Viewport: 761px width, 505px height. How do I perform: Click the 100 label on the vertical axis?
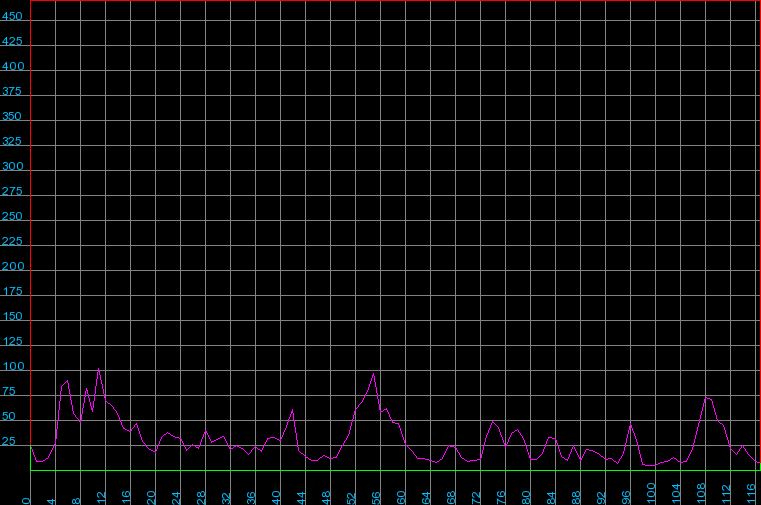point(13,367)
